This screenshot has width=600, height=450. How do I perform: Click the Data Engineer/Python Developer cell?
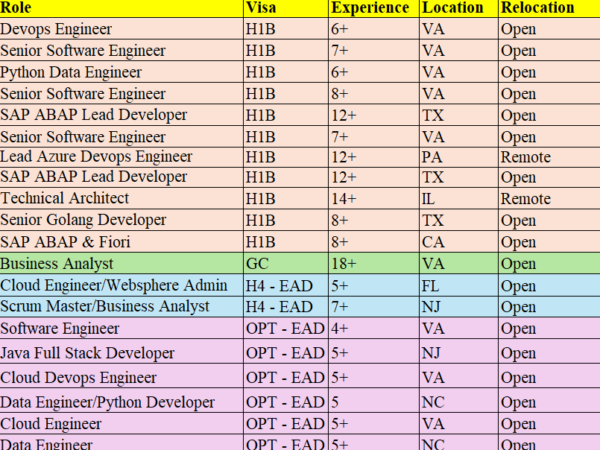click(x=107, y=402)
